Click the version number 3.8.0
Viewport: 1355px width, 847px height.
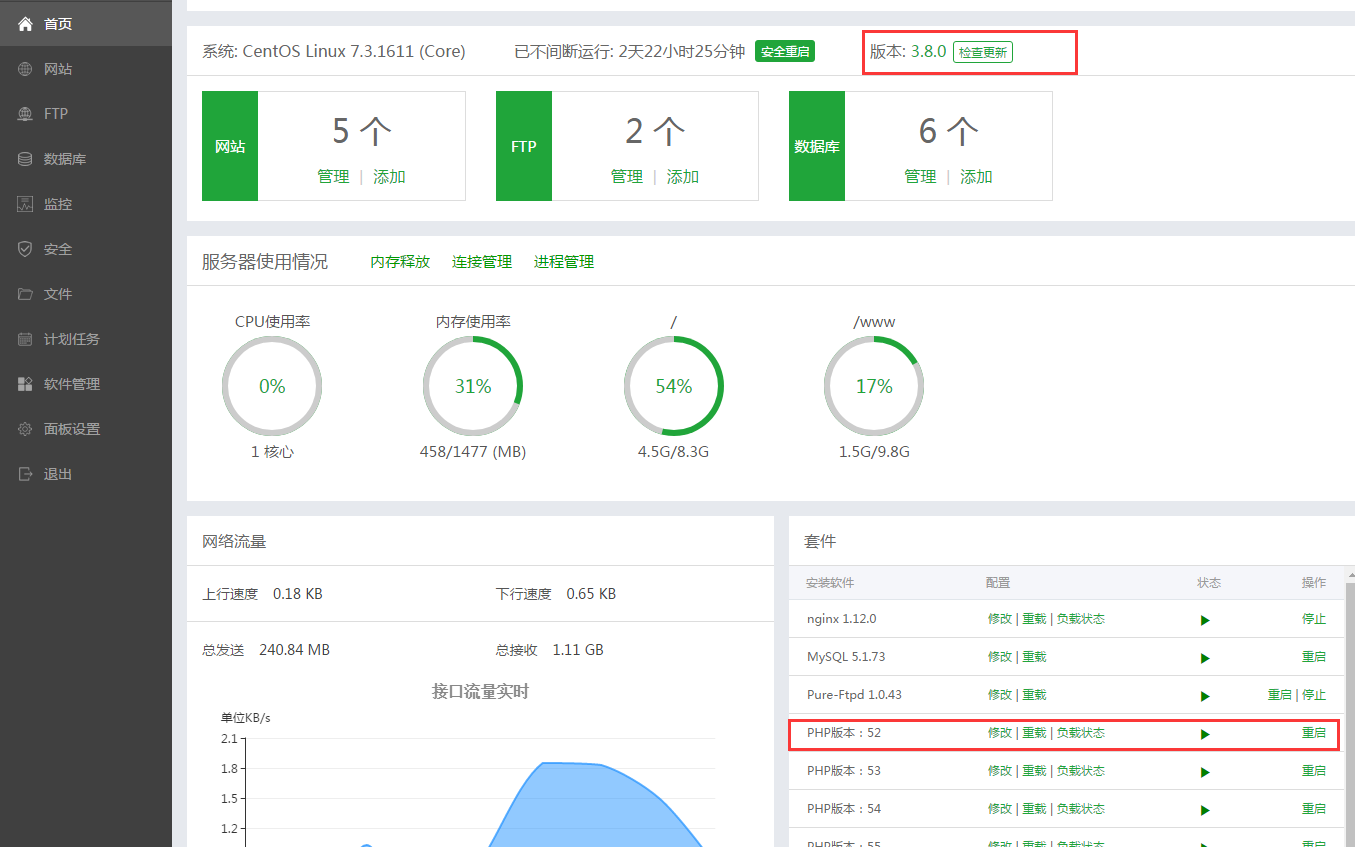pyautogui.click(x=928, y=52)
